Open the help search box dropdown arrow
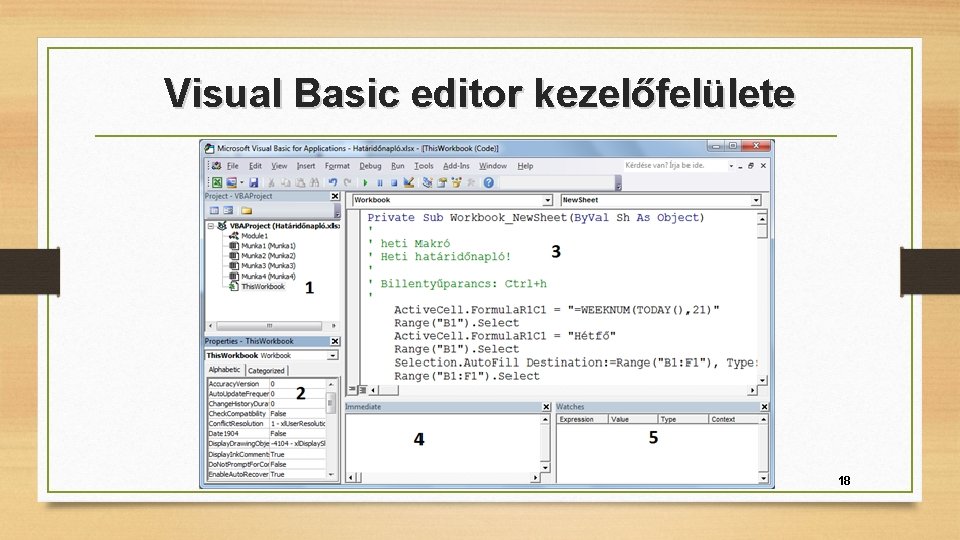960x540 pixels. tap(731, 166)
